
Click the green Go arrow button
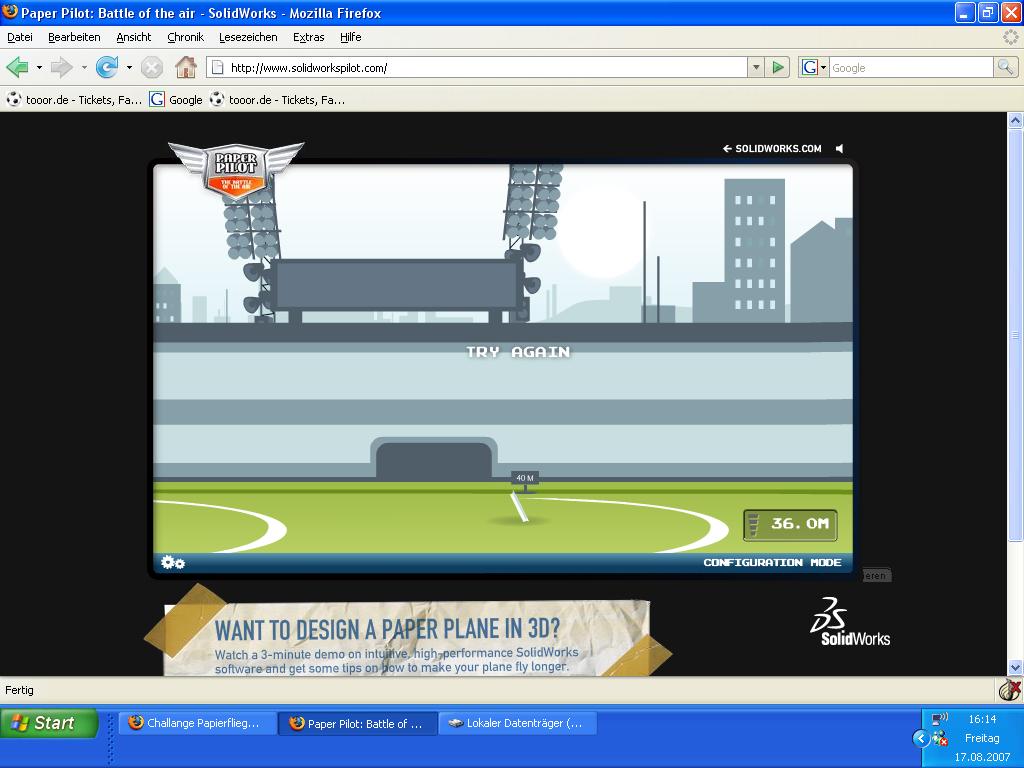coord(778,67)
